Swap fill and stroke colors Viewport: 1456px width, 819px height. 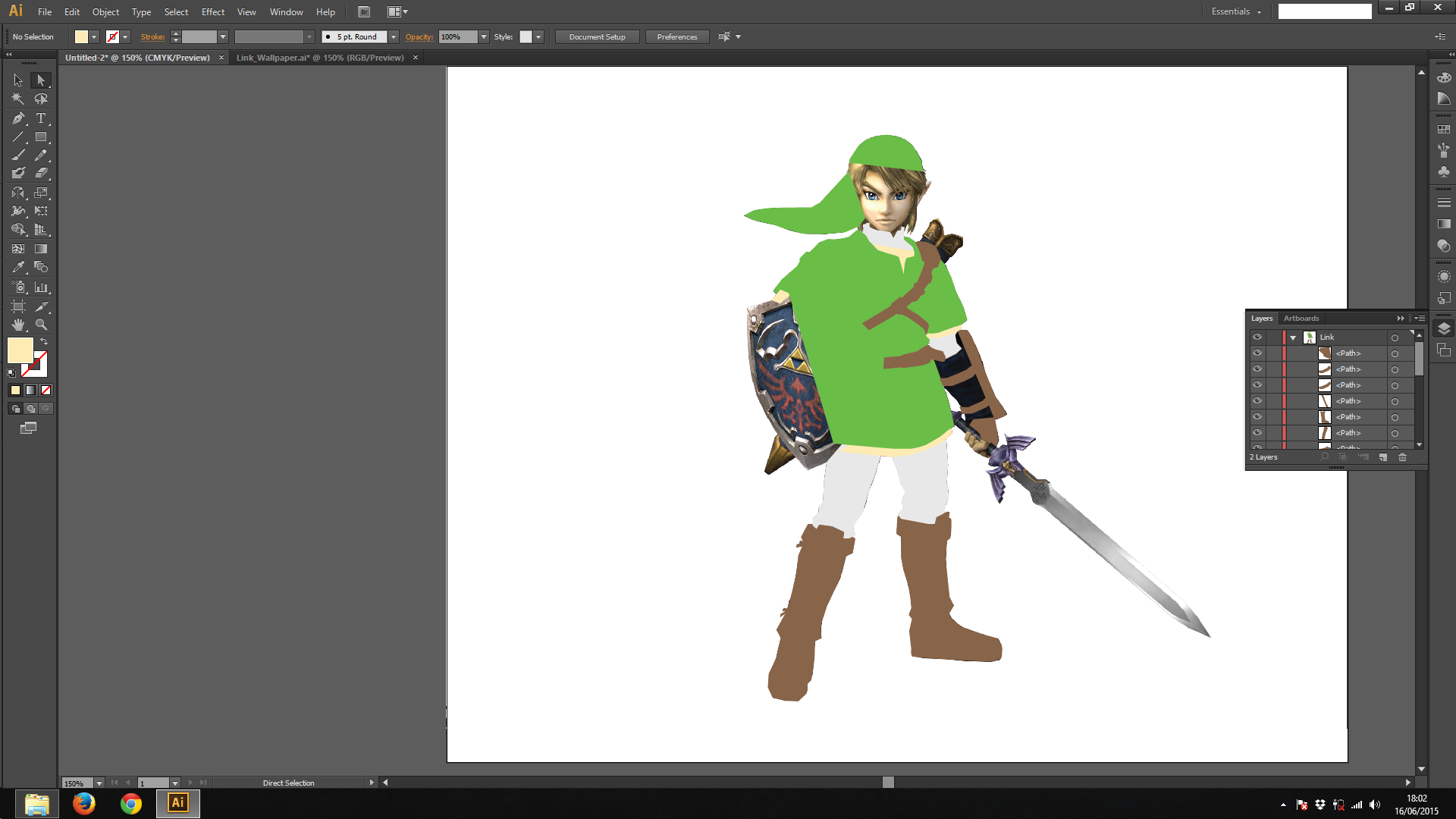pyautogui.click(x=44, y=342)
